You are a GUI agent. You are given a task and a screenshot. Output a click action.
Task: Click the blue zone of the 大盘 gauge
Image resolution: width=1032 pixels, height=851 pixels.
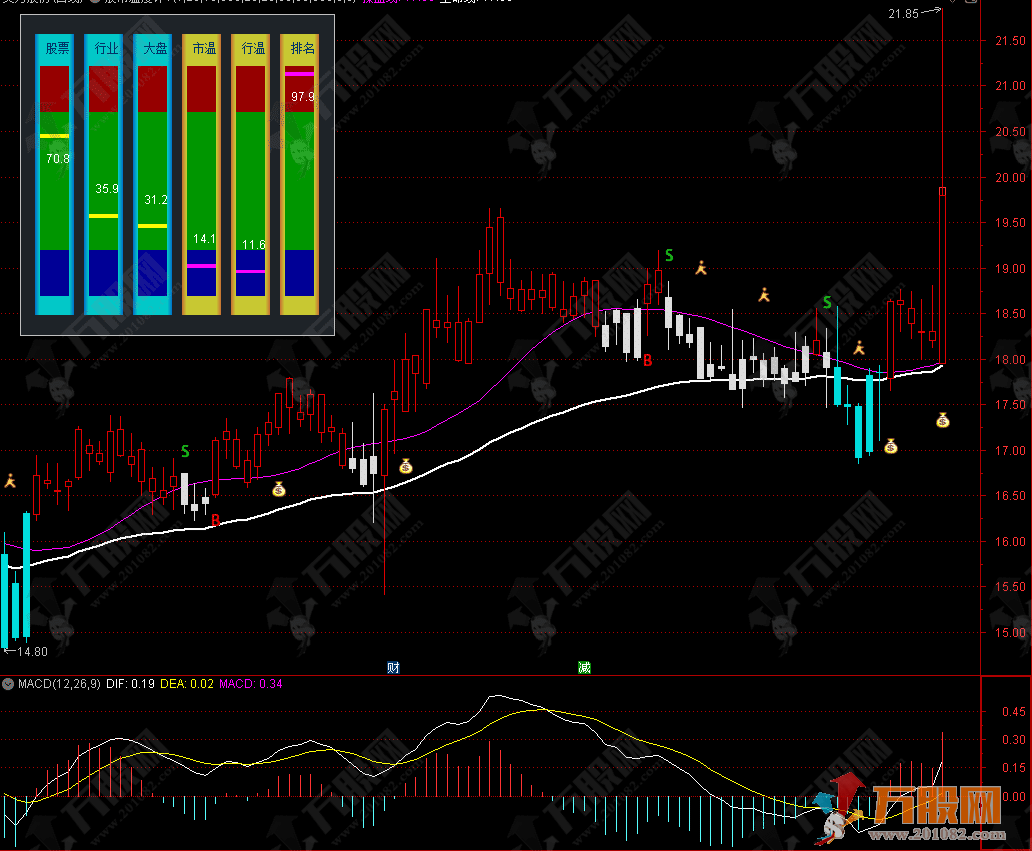coord(152,272)
